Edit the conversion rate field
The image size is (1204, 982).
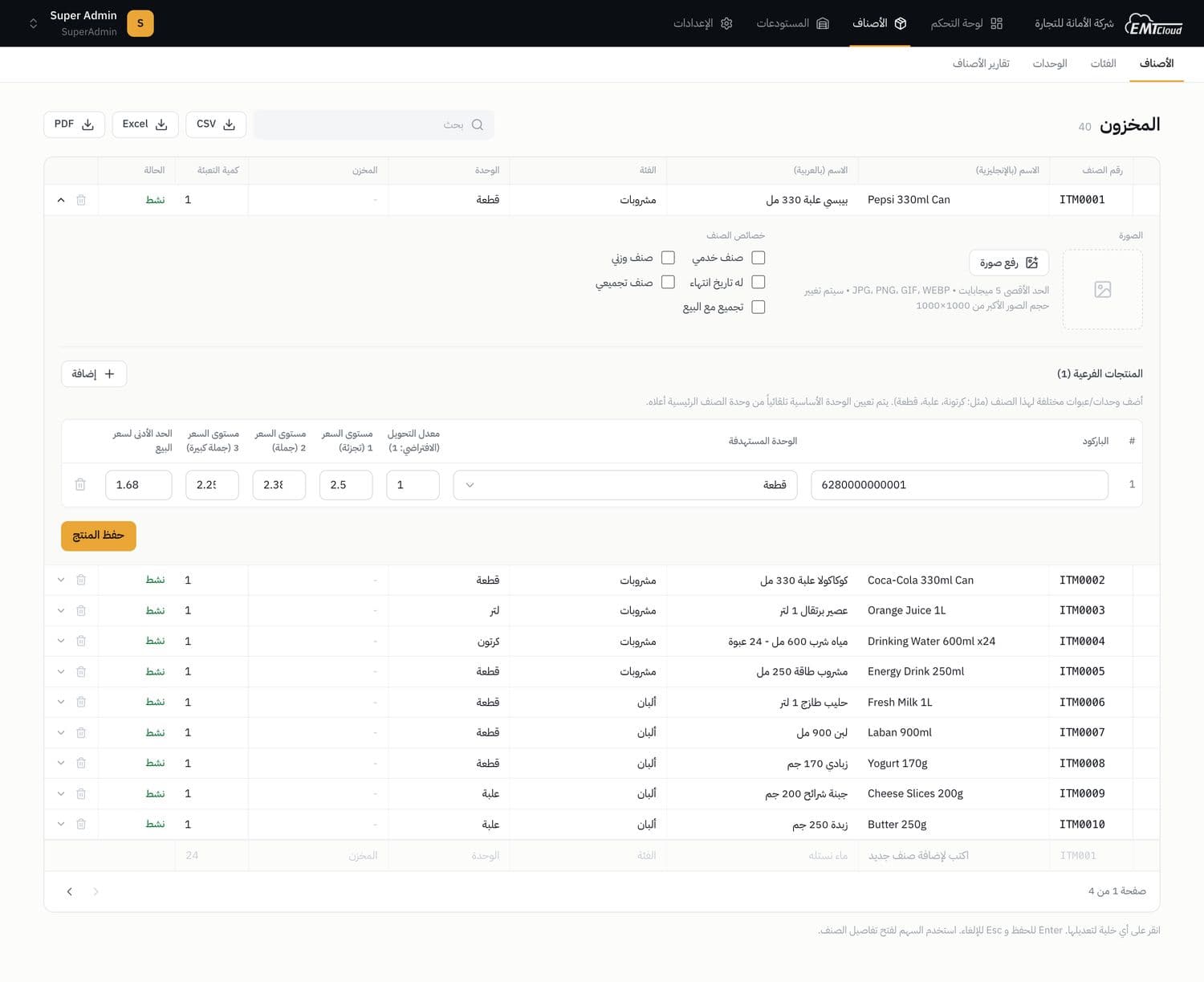click(x=413, y=485)
